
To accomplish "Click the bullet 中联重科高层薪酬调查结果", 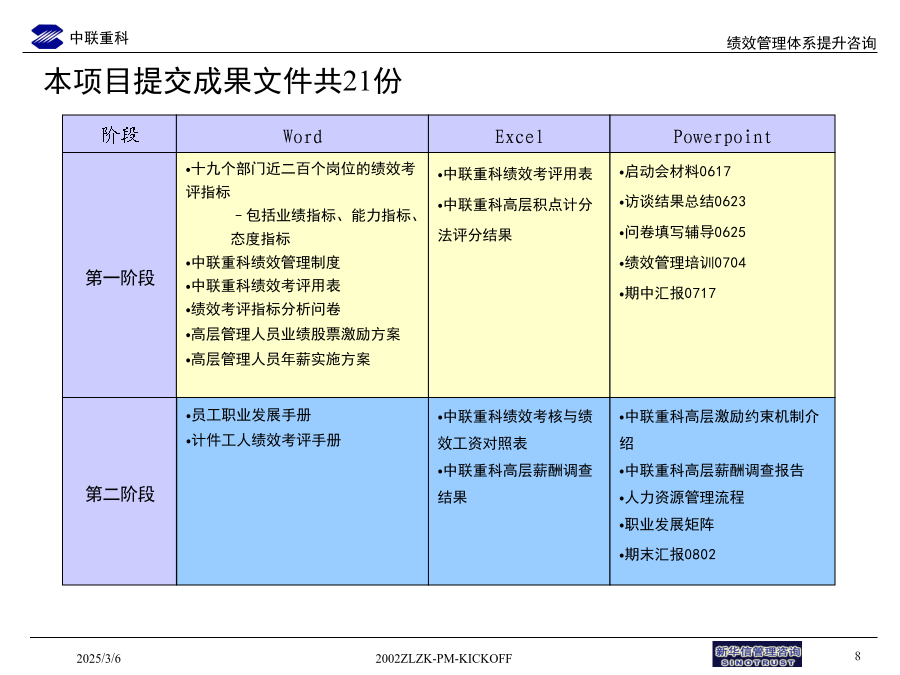I will click(515, 484).
